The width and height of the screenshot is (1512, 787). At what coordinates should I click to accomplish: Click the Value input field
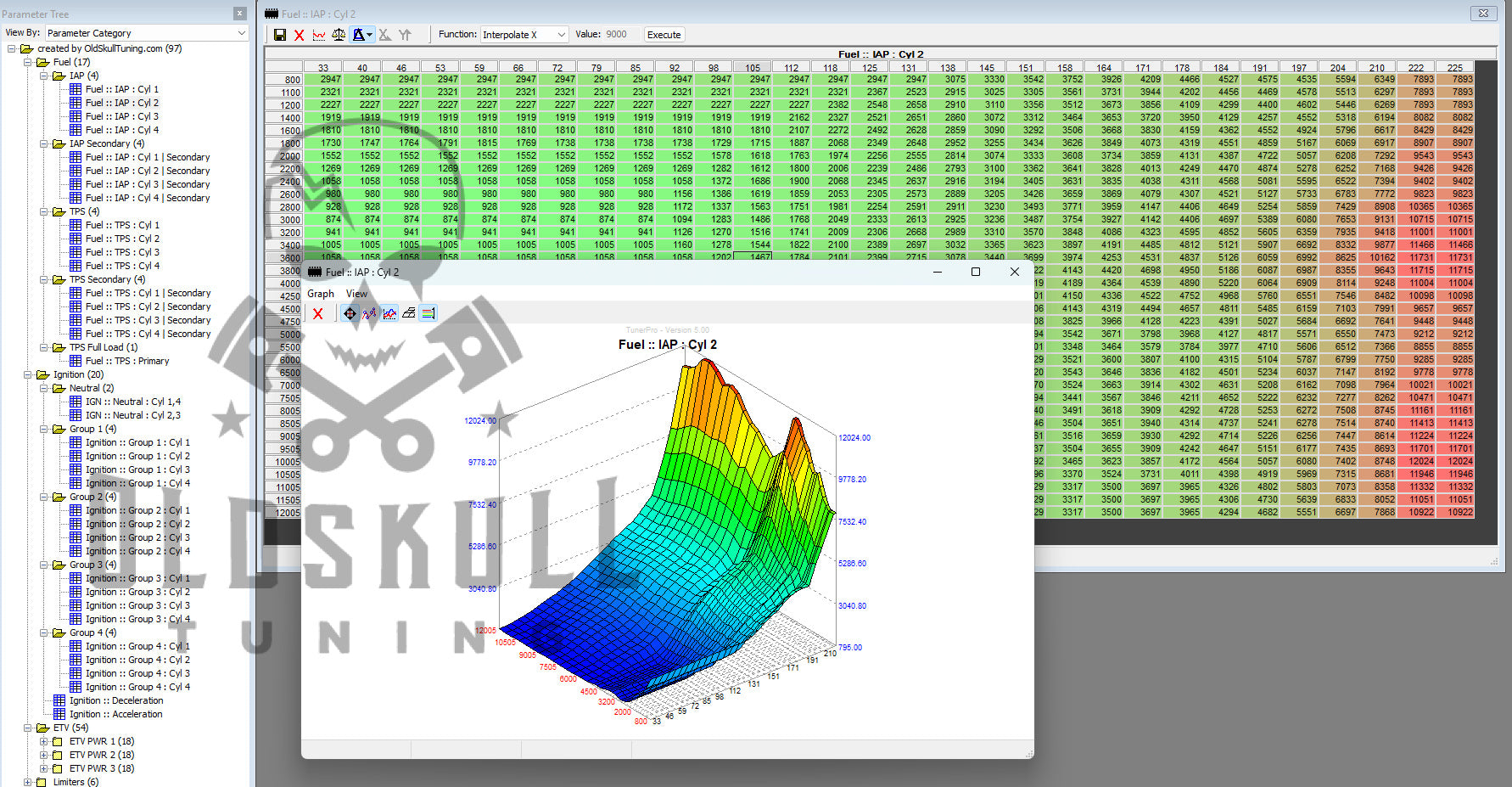pos(621,35)
